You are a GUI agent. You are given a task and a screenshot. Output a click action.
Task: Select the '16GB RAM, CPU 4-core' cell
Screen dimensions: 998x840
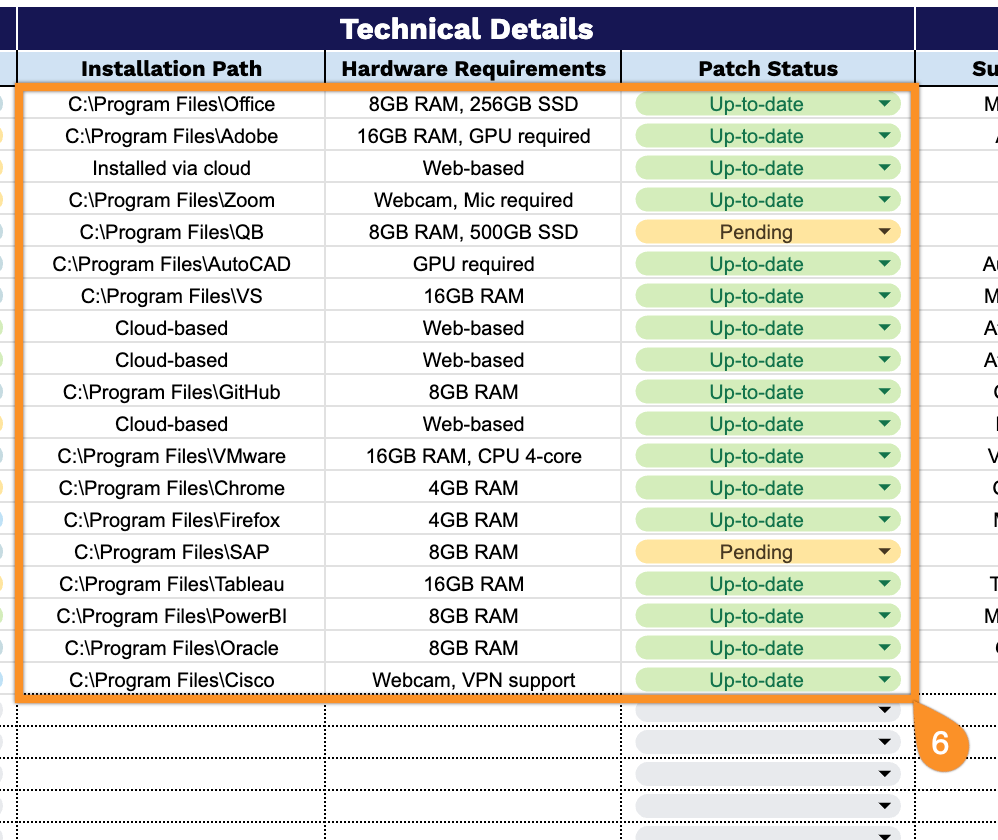[x=473, y=456]
